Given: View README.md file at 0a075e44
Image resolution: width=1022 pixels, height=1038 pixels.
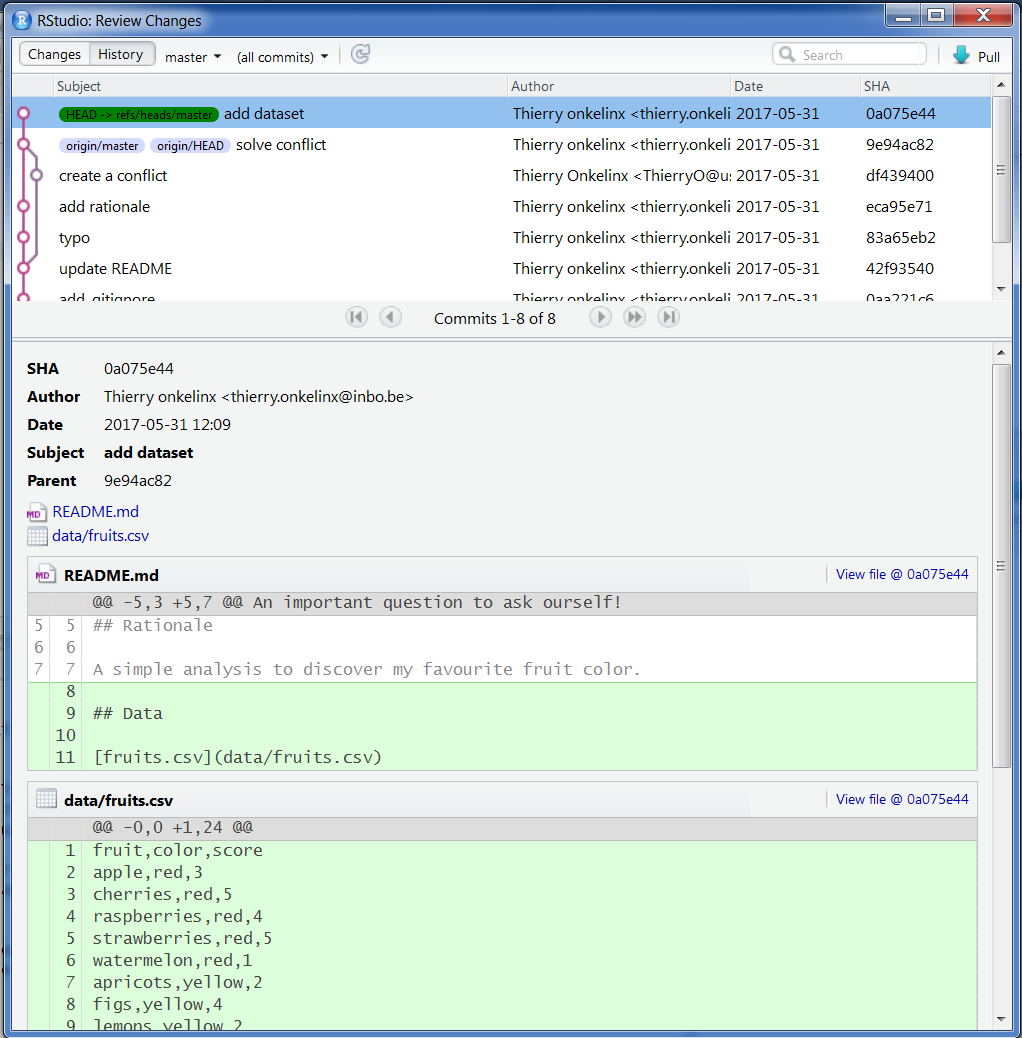Looking at the screenshot, I should pos(901,574).
